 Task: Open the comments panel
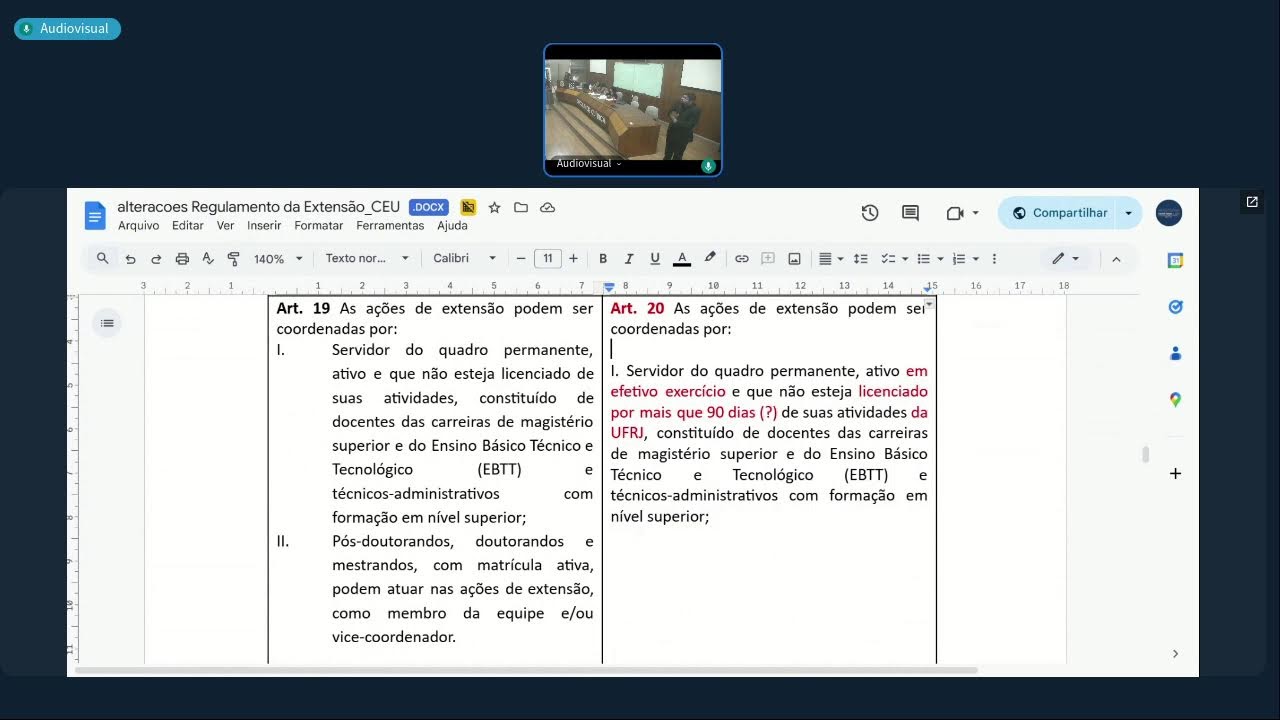tap(910, 213)
